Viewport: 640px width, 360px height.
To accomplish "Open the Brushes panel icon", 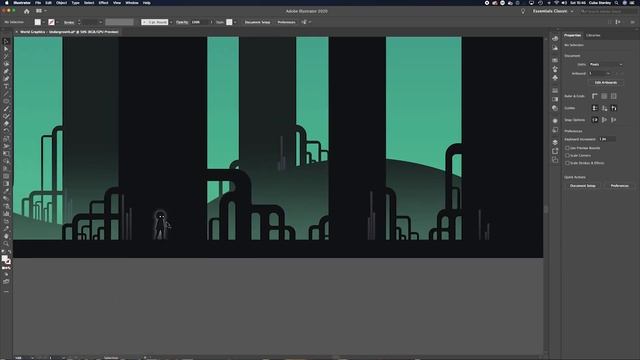I will (x=555, y=69).
